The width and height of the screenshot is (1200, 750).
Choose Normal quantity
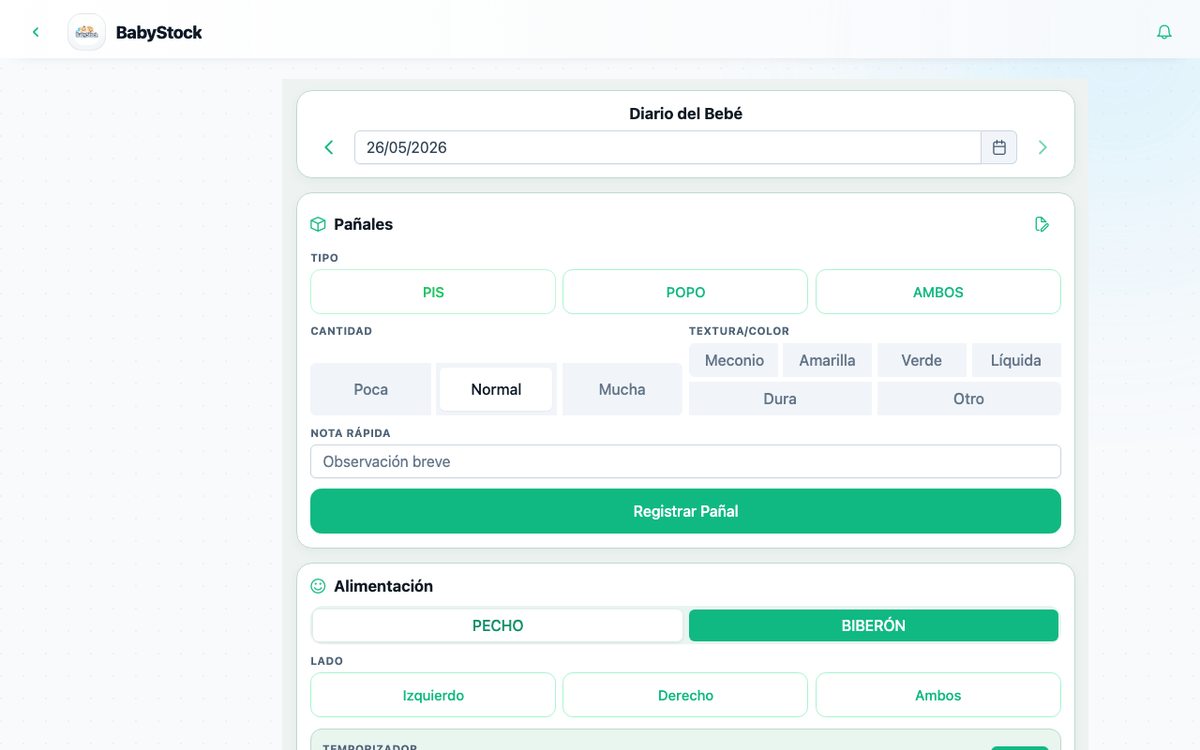click(496, 389)
